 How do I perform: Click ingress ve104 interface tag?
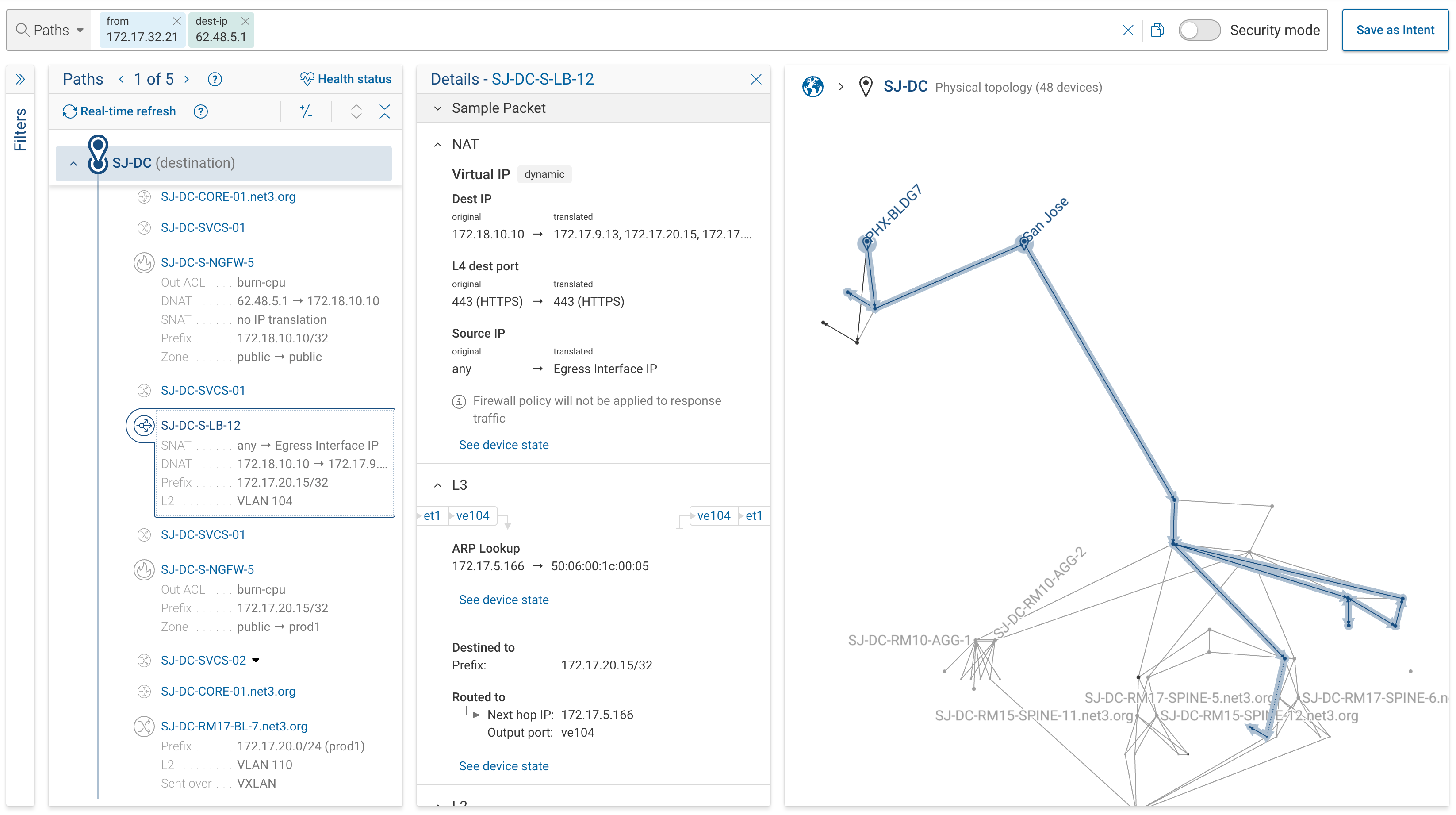[472, 516]
